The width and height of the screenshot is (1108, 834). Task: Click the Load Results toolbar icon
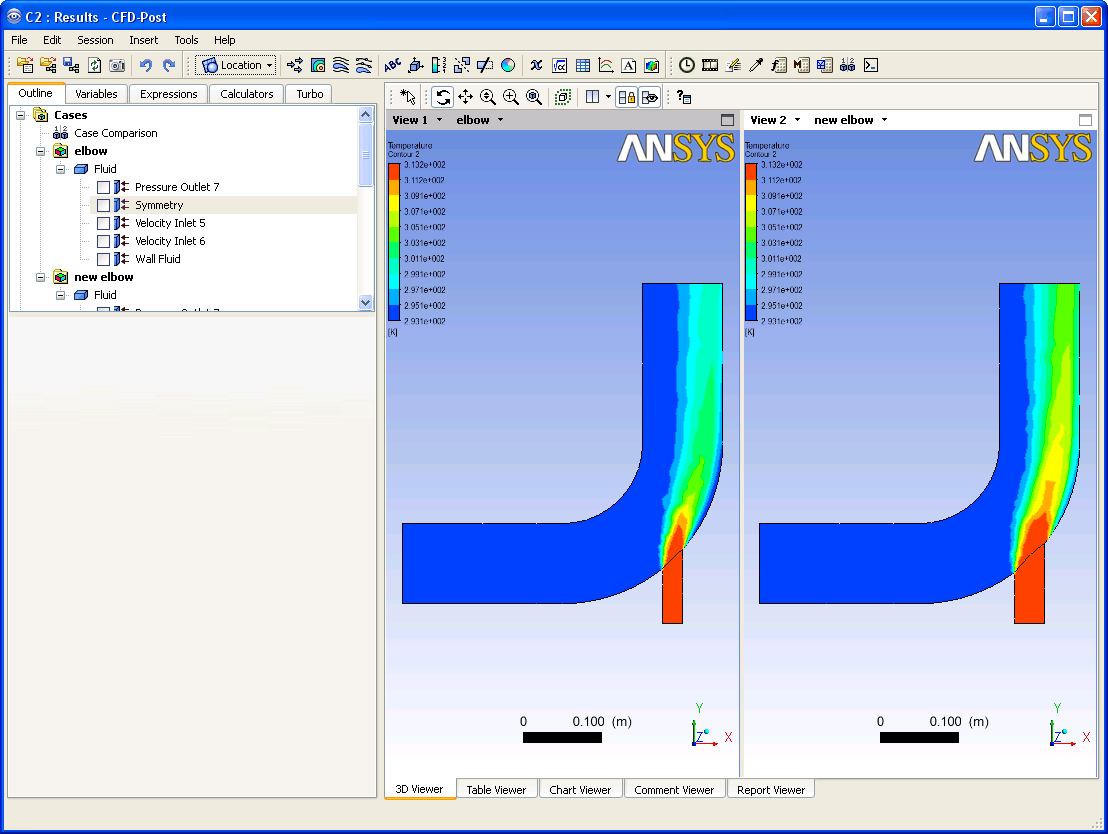point(25,65)
